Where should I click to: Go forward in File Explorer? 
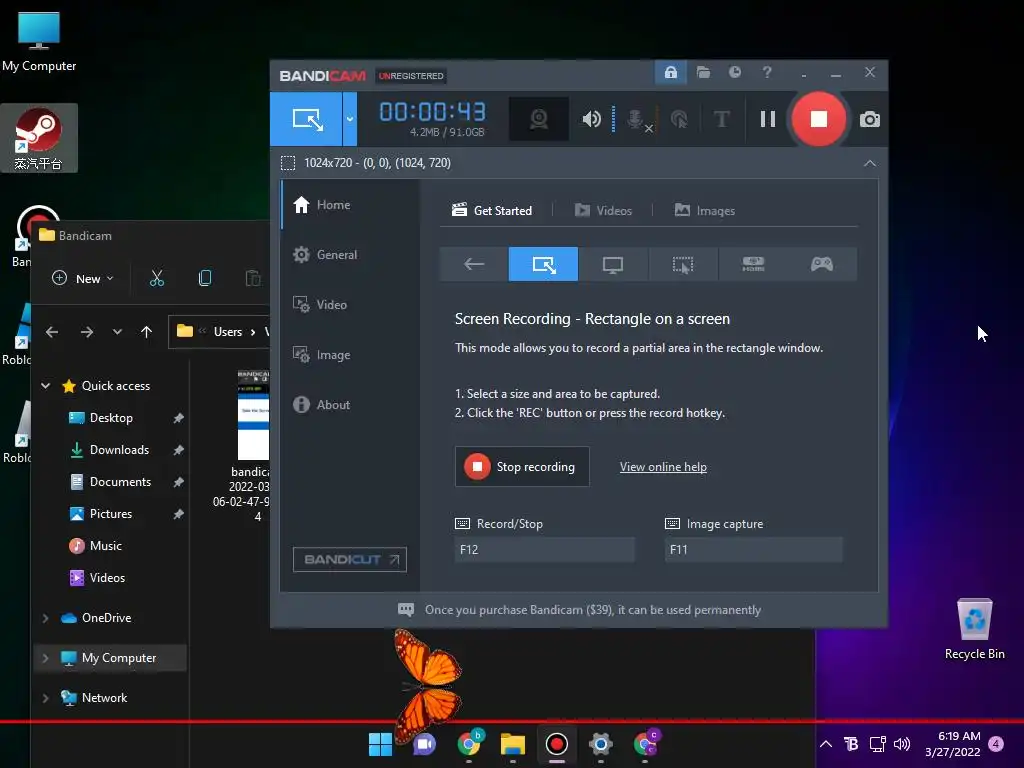tap(87, 332)
